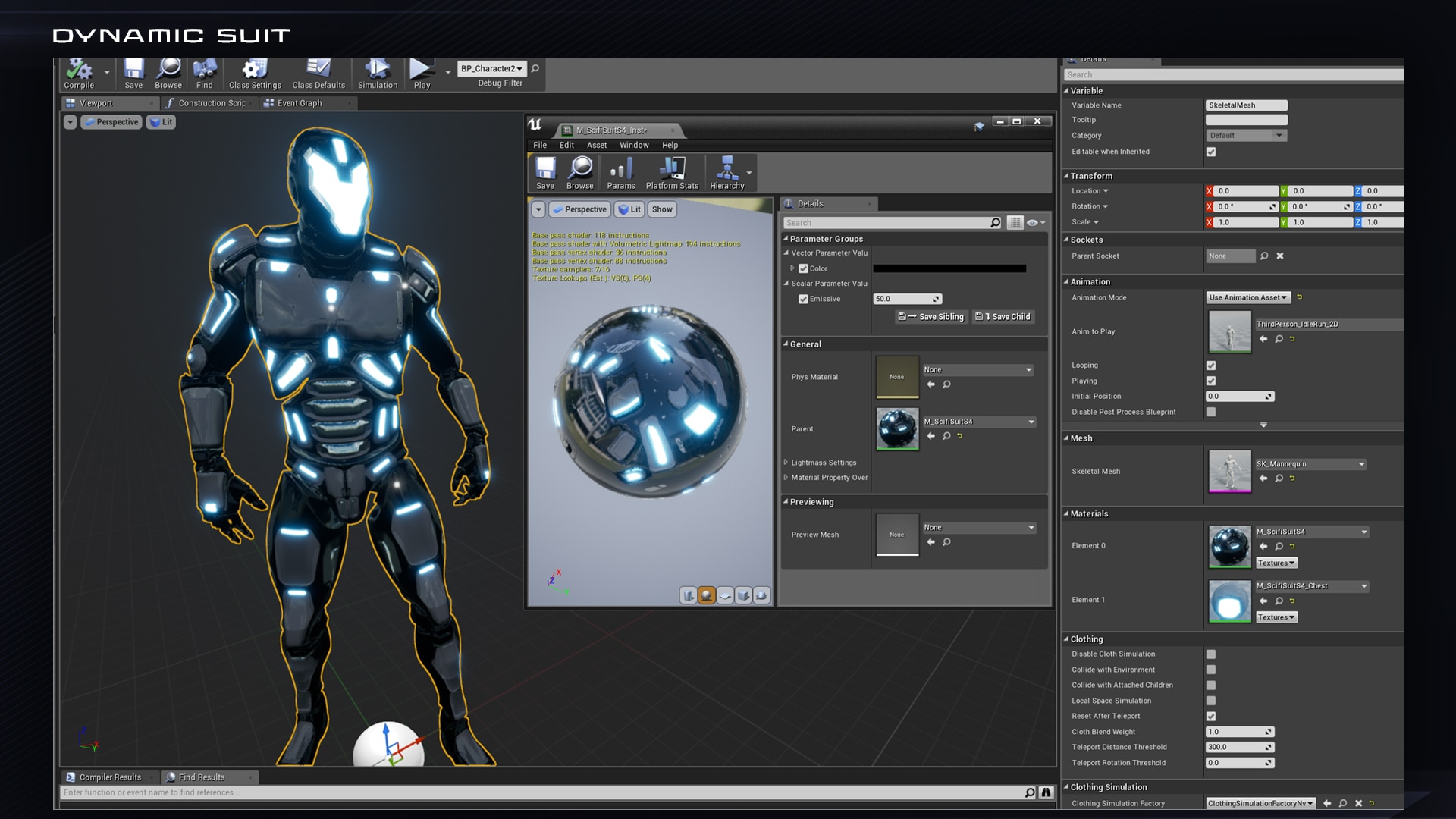Screen dimensions: 1456x819
Task: Open the material Hierarchy view
Action: click(x=726, y=172)
